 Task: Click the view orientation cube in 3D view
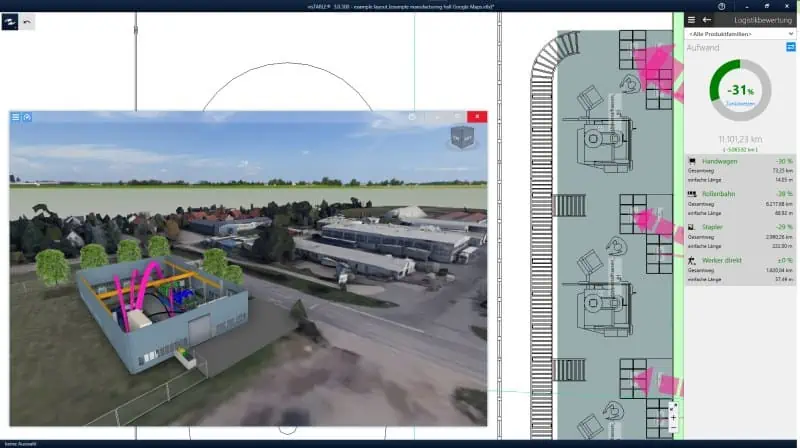click(x=462, y=138)
